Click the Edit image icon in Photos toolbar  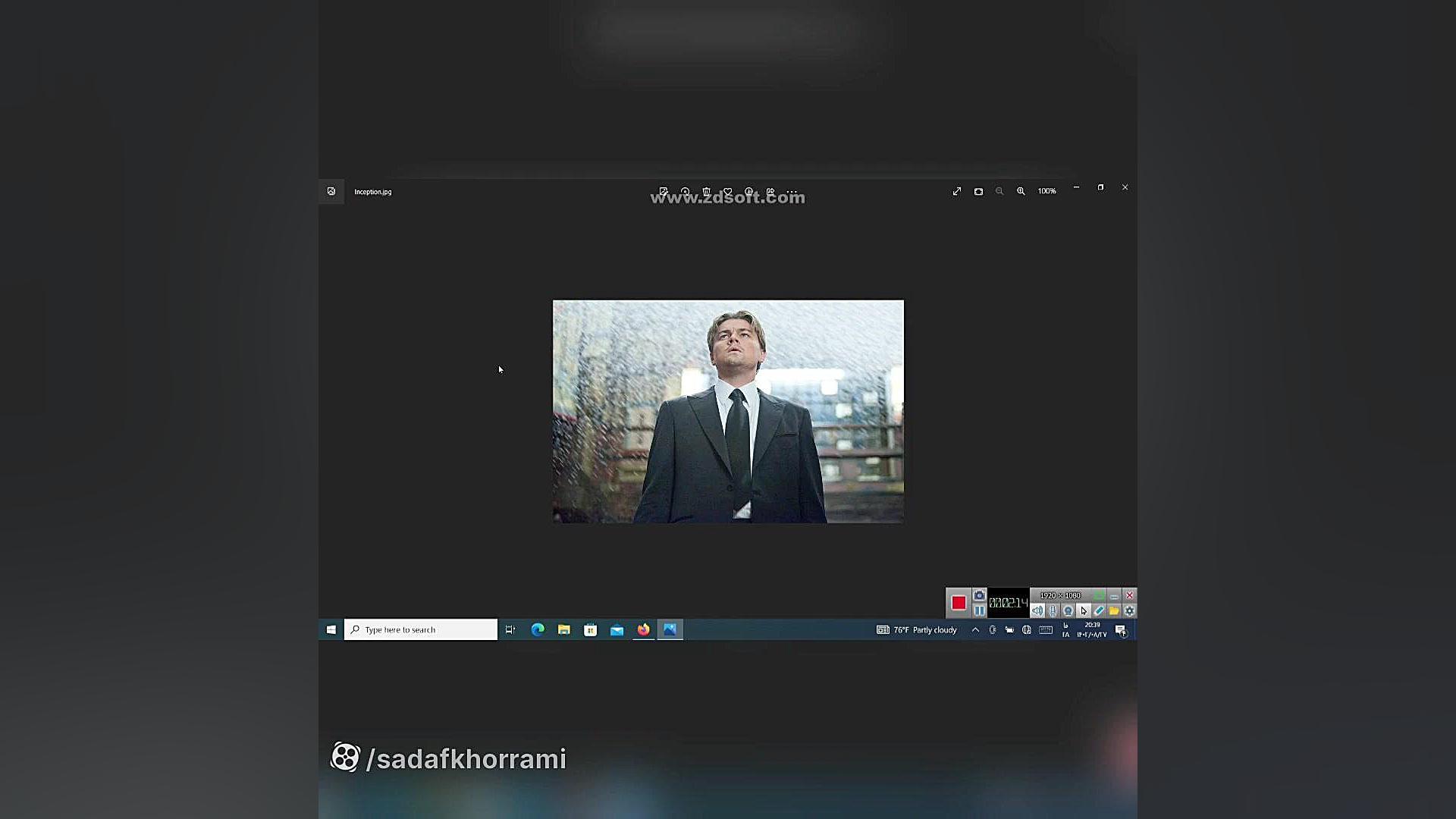pos(664,192)
